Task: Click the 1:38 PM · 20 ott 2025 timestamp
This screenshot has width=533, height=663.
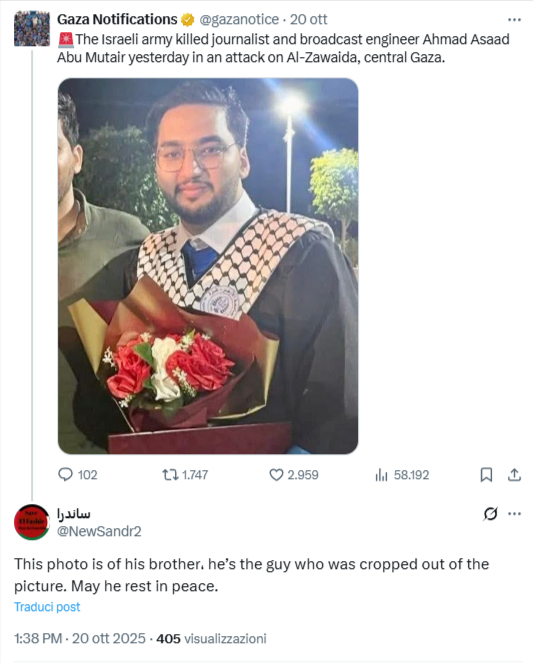Action: [x=80, y=638]
